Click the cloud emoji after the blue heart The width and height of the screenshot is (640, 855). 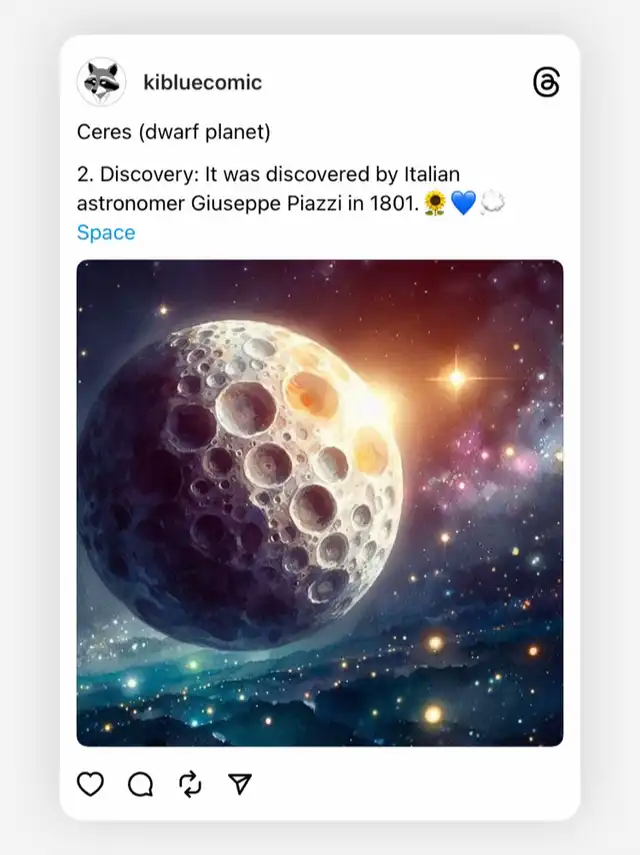click(x=492, y=203)
